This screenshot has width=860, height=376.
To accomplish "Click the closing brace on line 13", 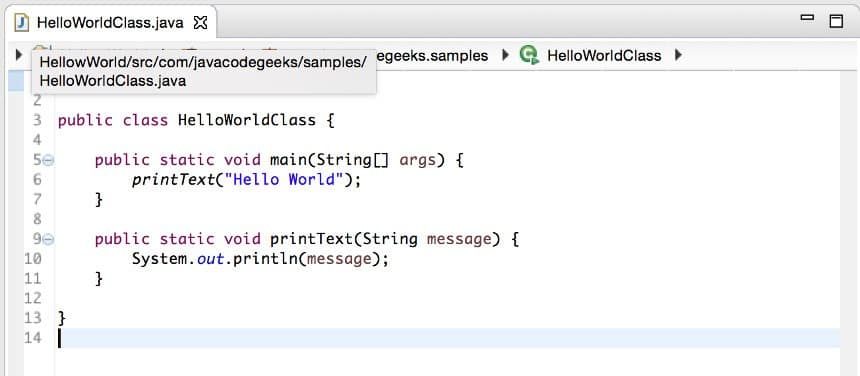I will coord(61,318).
